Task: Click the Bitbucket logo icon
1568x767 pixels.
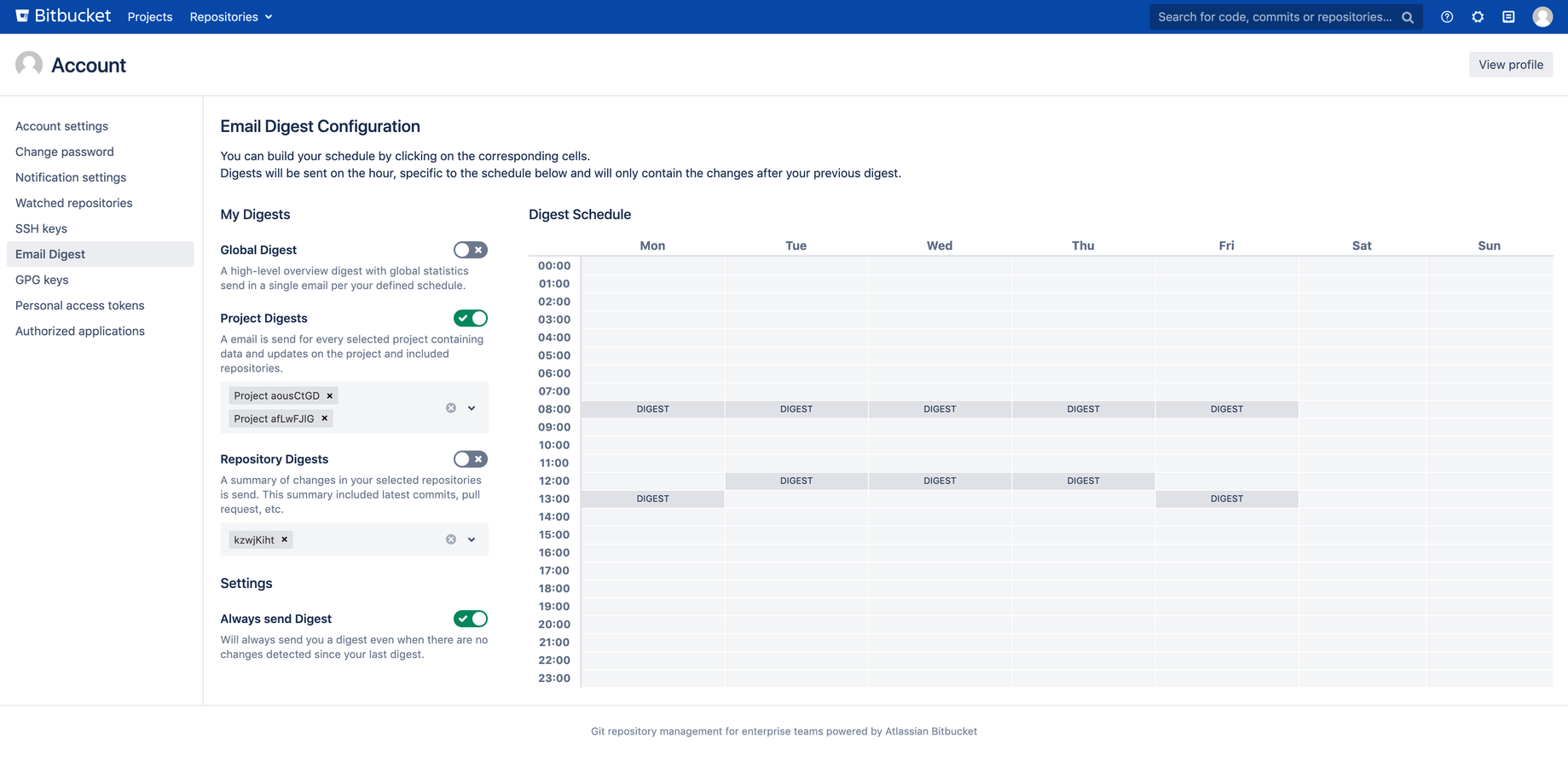Action: 22,16
